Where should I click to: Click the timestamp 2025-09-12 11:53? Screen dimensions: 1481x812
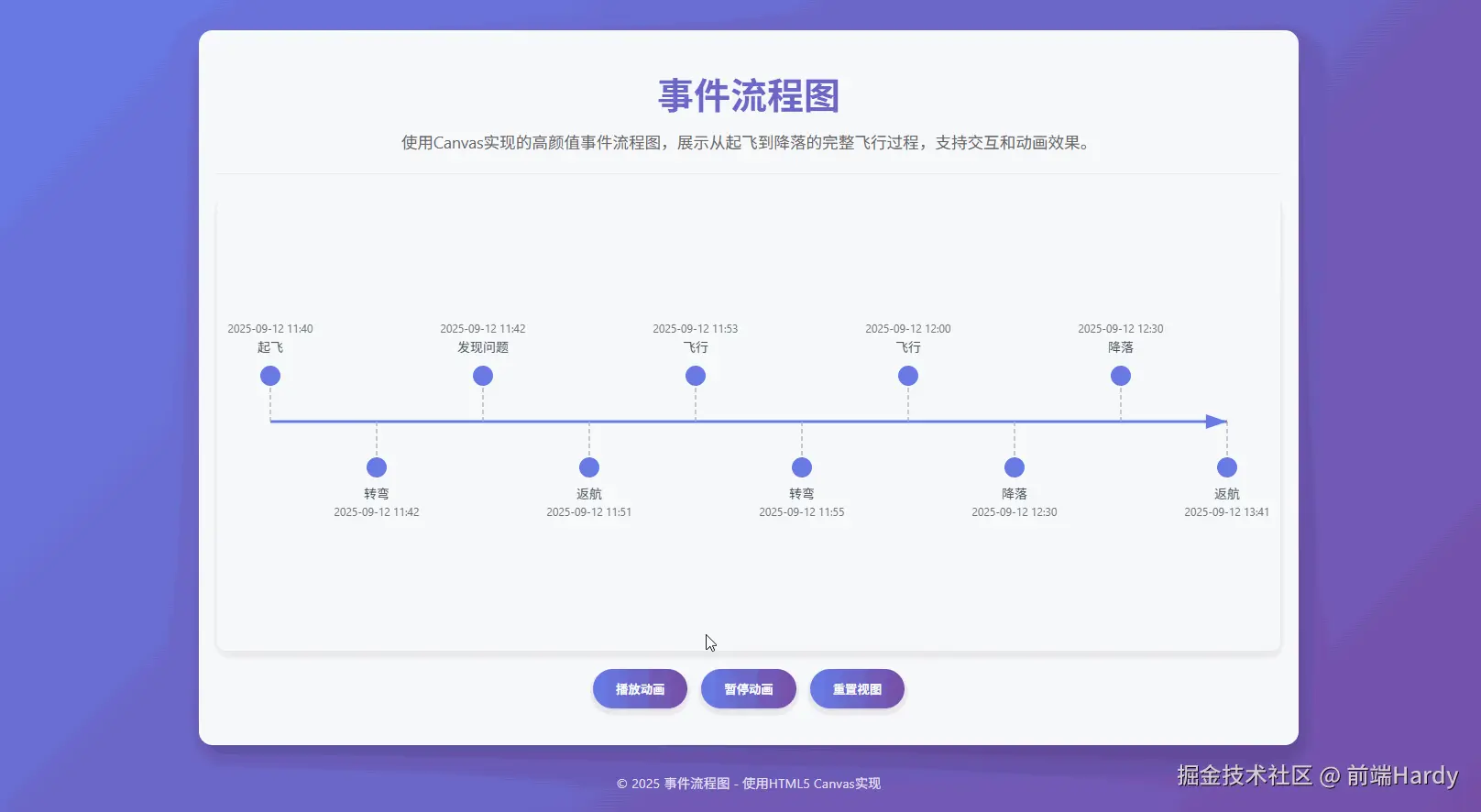tap(696, 329)
